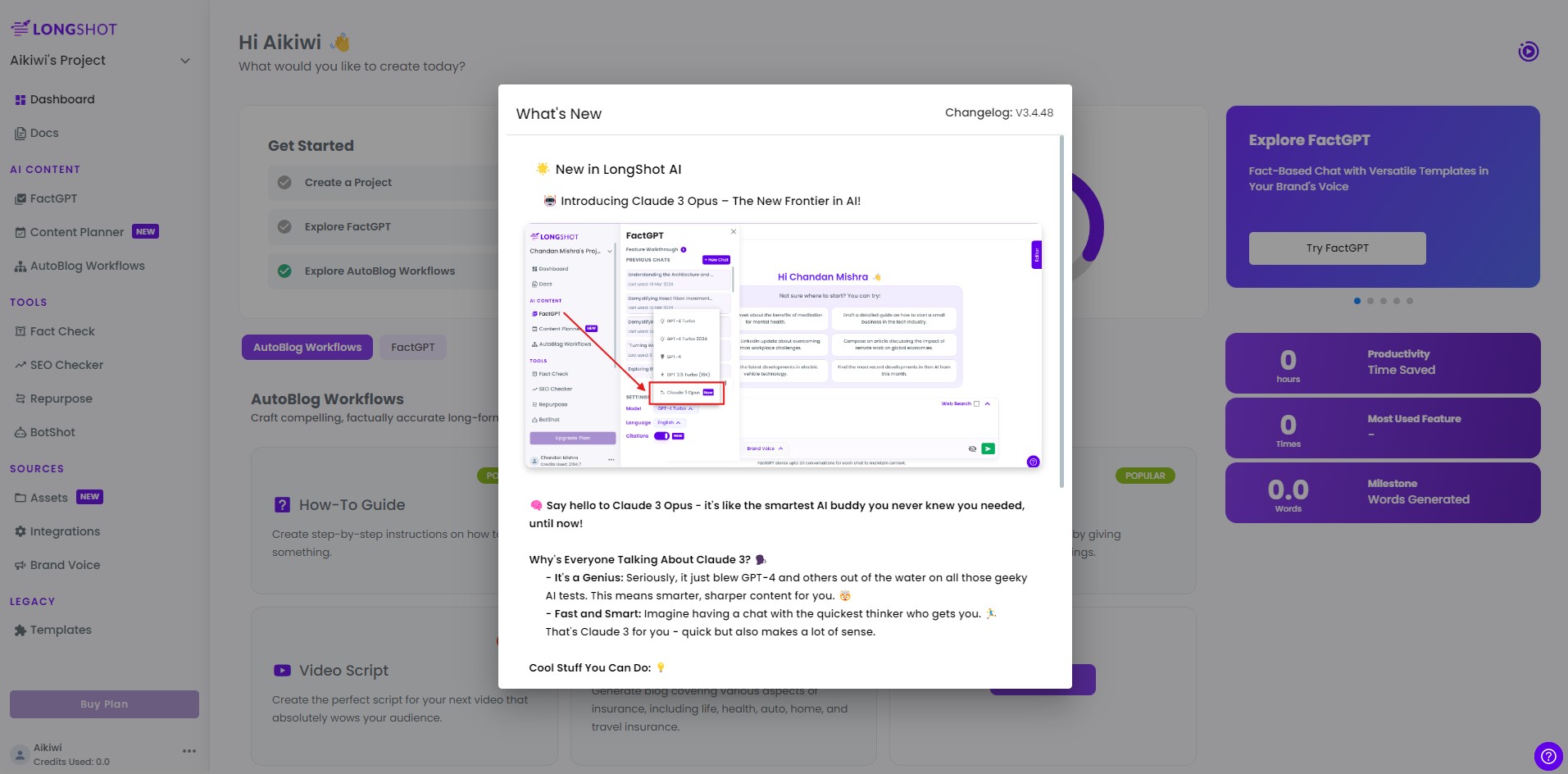Open the Integrations gear icon
The width and height of the screenshot is (1568, 774).
(x=20, y=532)
